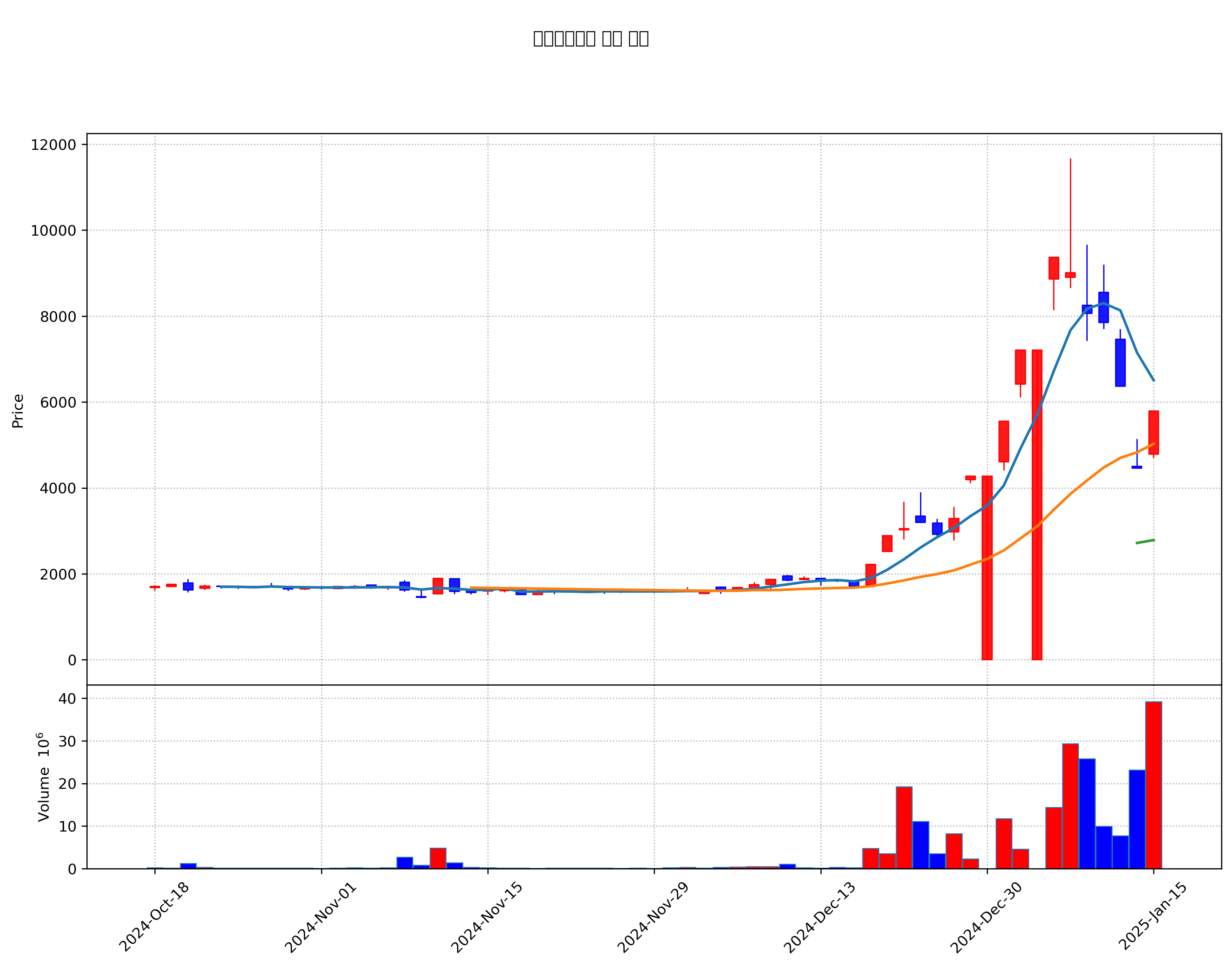The width and height of the screenshot is (1232, 966).
Task: Select the Price y-axis title
Action: [18, 411]
